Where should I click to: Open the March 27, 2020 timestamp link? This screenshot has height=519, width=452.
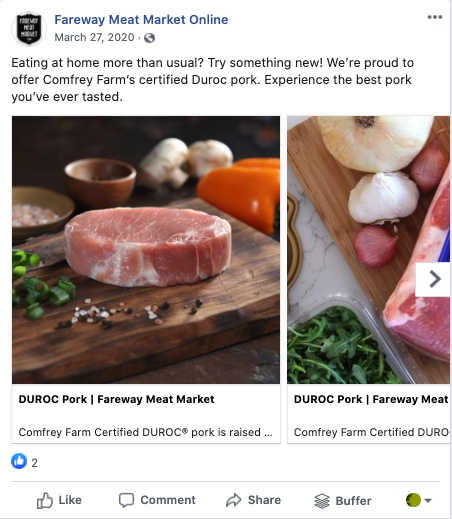click(x=94, y=37)
